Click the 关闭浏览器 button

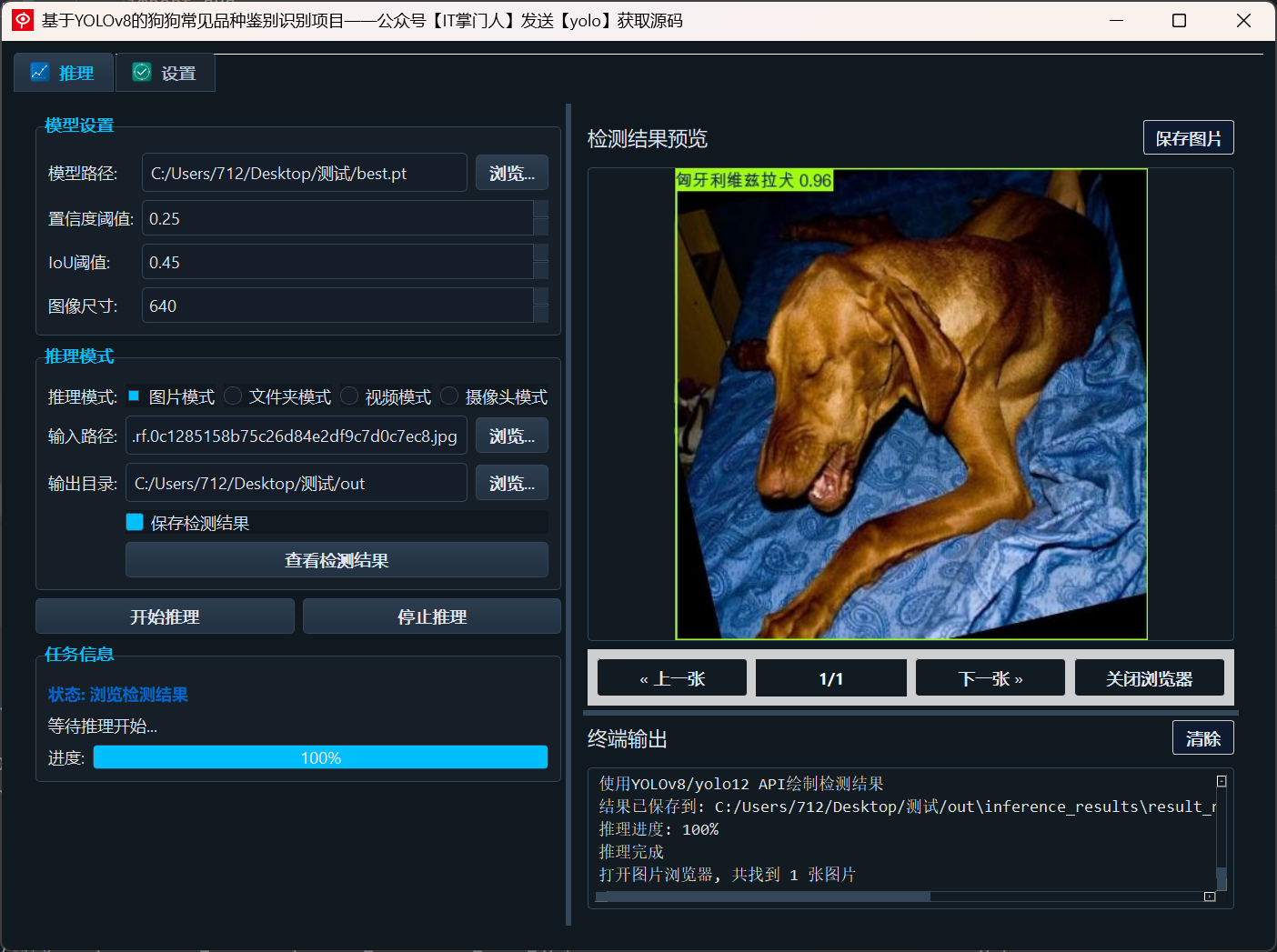pos(1150,678)
